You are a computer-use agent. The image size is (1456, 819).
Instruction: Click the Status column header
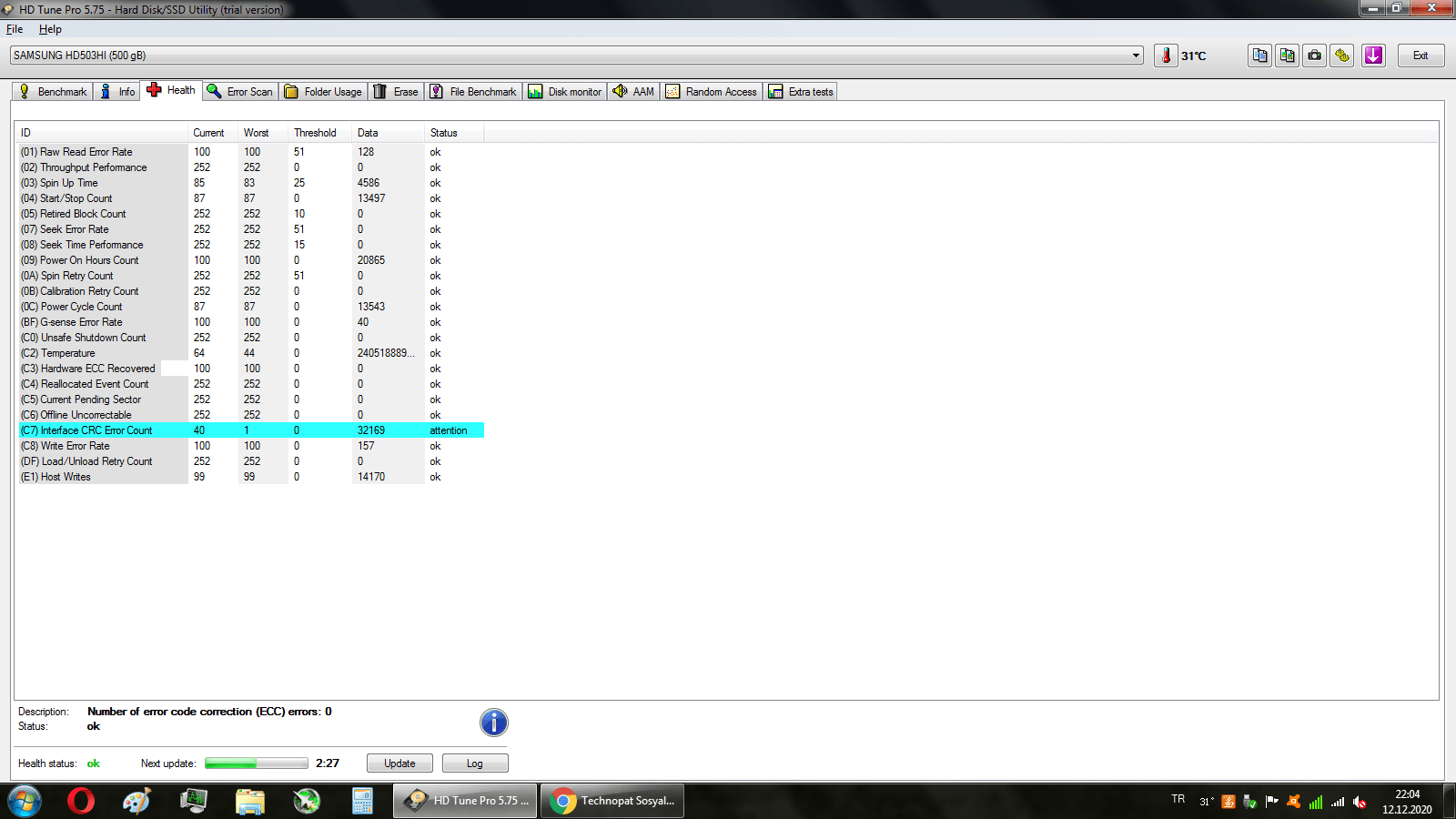(454, 133)
